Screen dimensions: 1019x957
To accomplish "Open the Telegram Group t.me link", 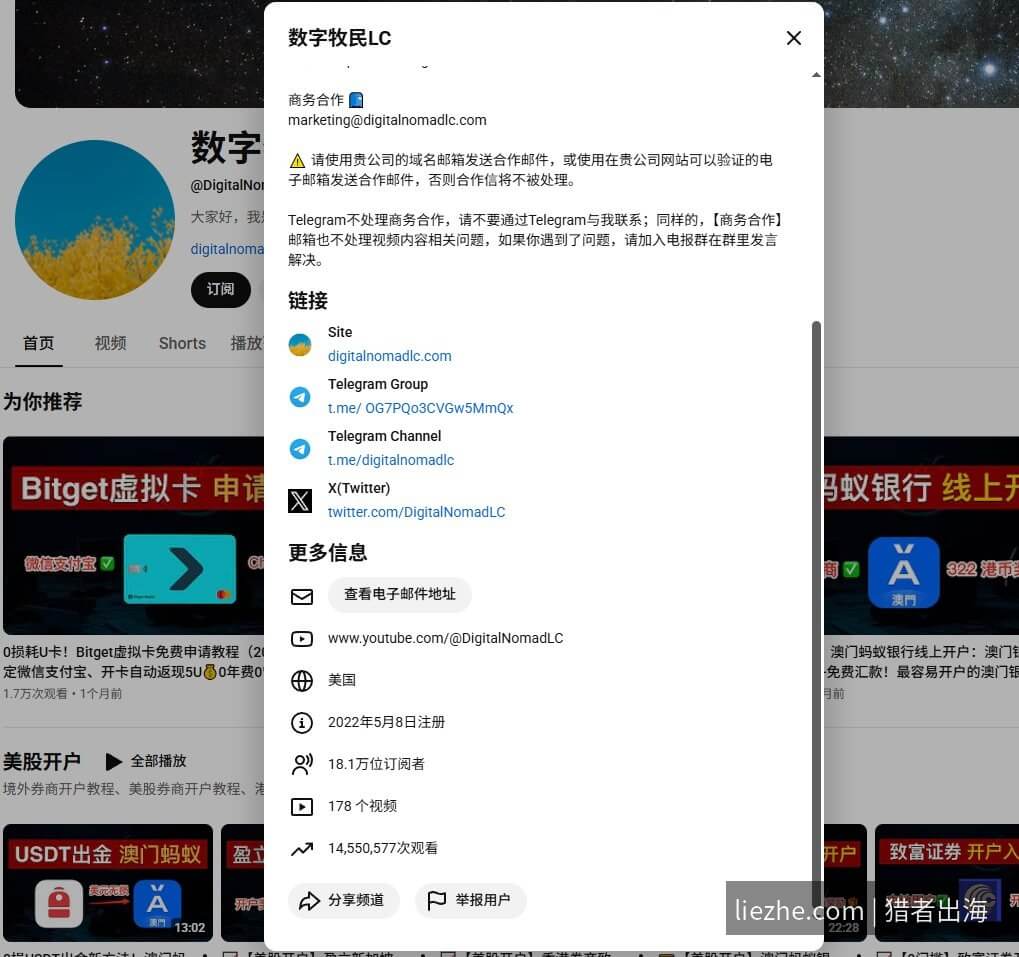I will tap(420, 408).
